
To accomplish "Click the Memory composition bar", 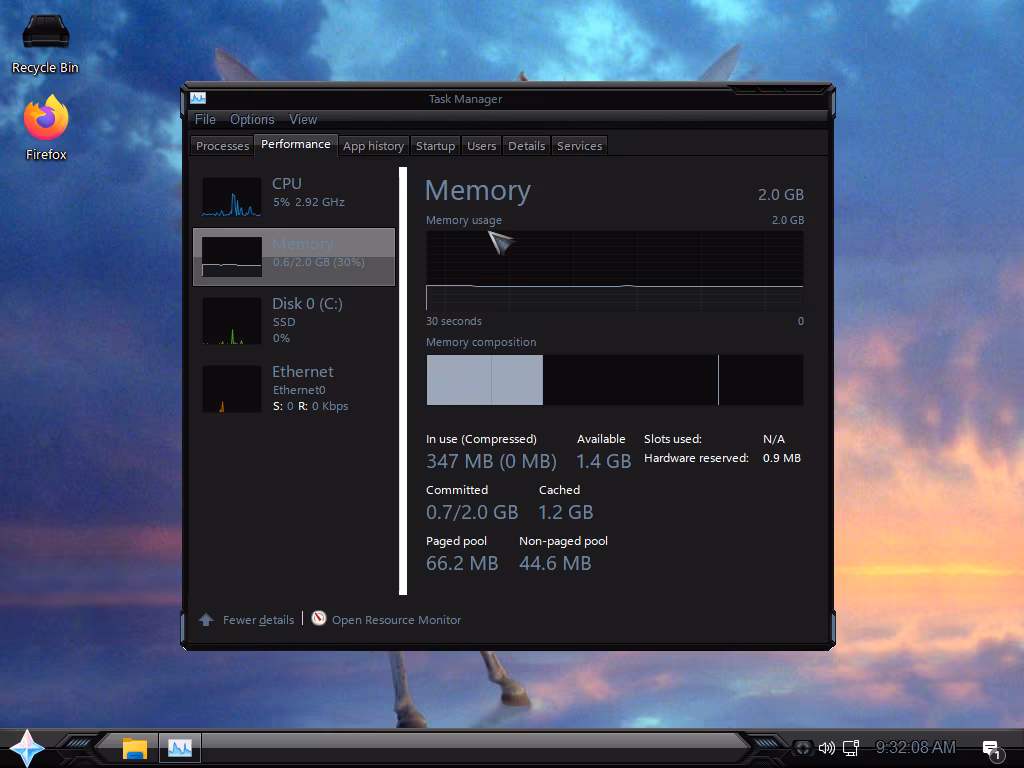I will click(614, 381).
